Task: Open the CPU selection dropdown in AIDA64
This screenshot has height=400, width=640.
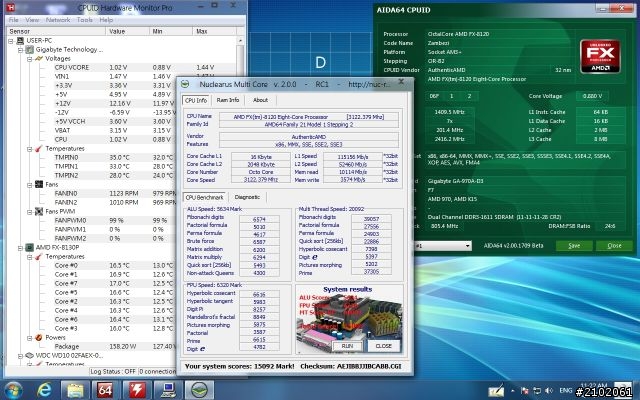Action: [467, 246]
